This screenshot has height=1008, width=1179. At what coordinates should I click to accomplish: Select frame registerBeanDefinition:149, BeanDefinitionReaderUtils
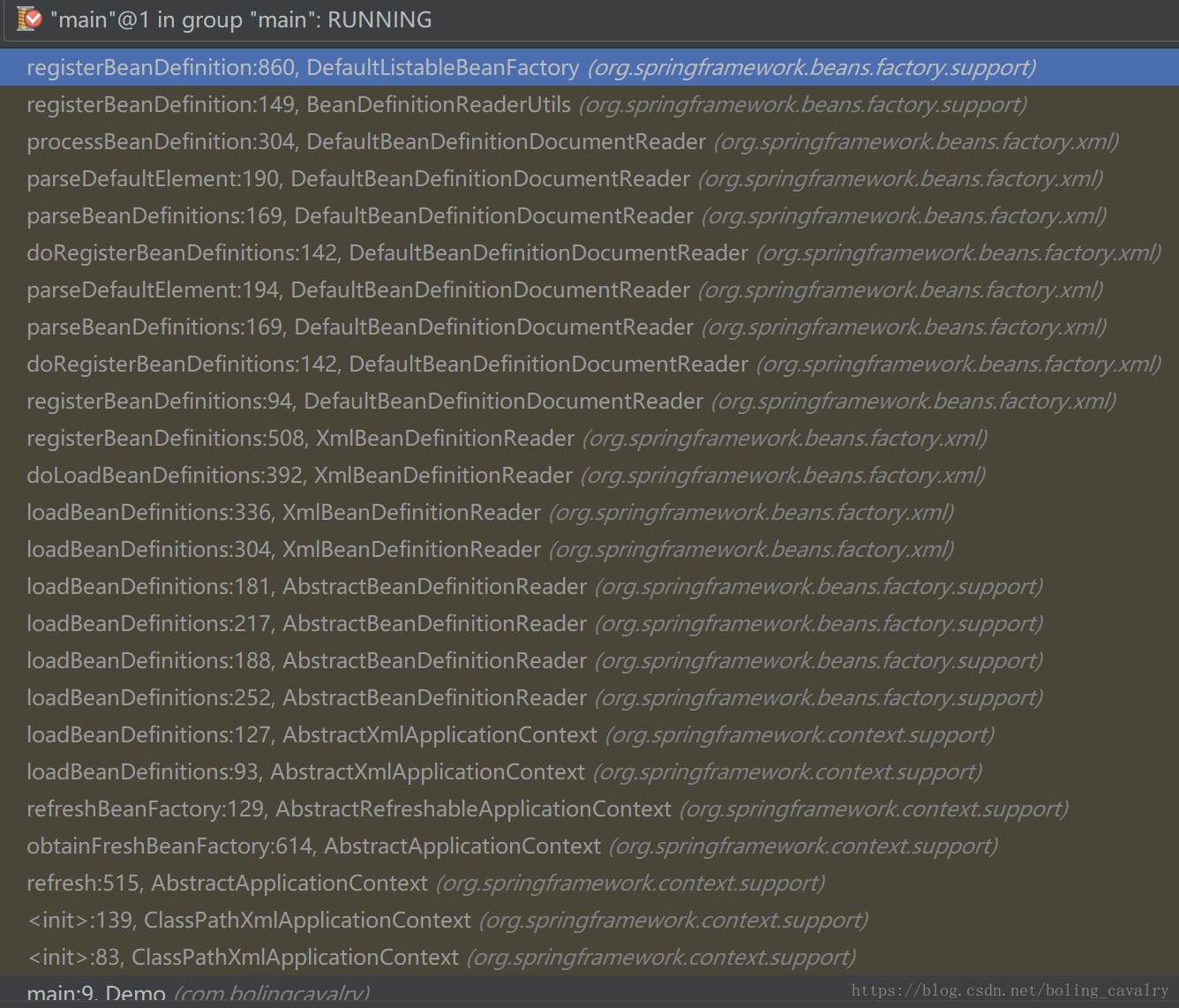click(589, 104)
